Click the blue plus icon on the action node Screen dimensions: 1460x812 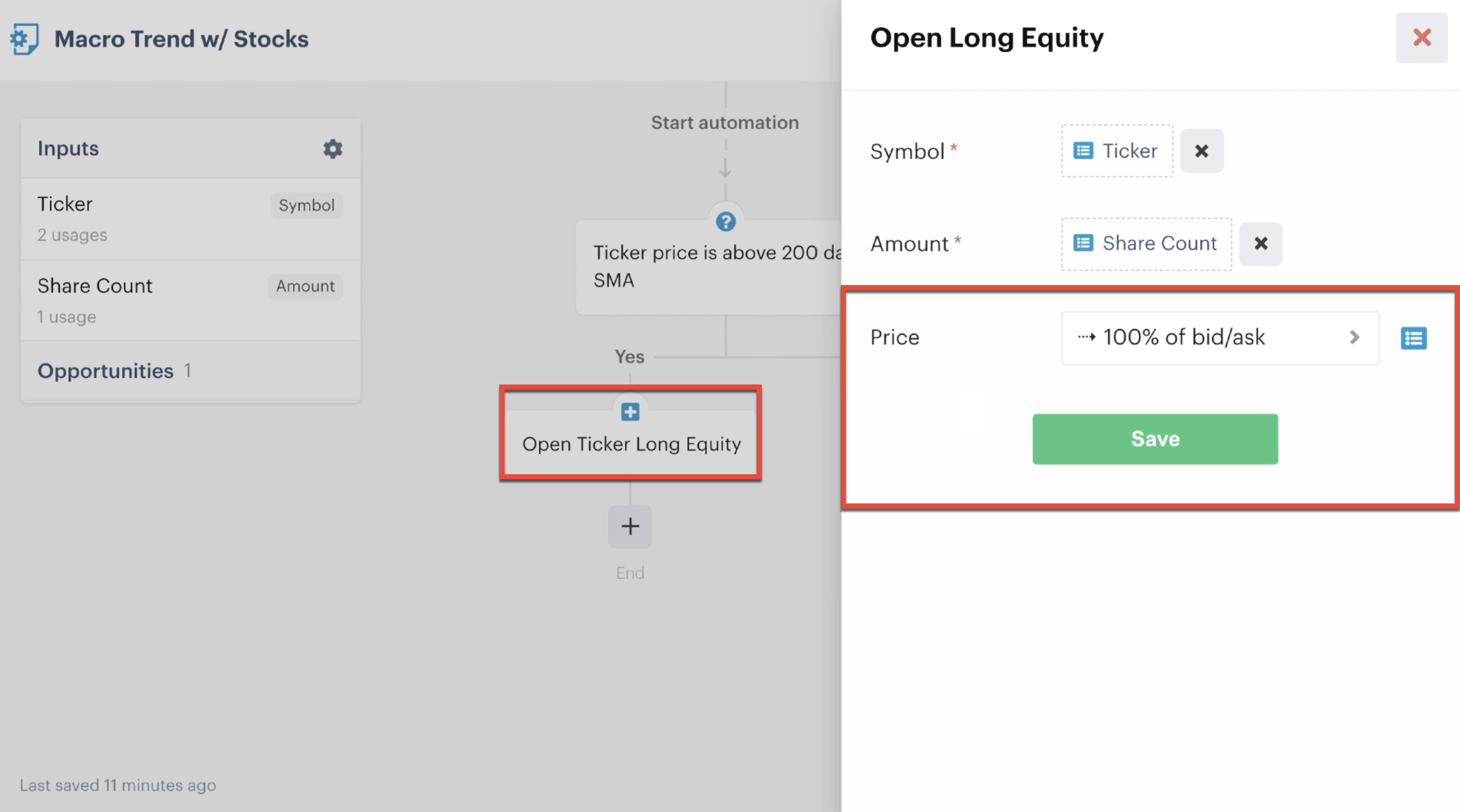tap(630, 412)
